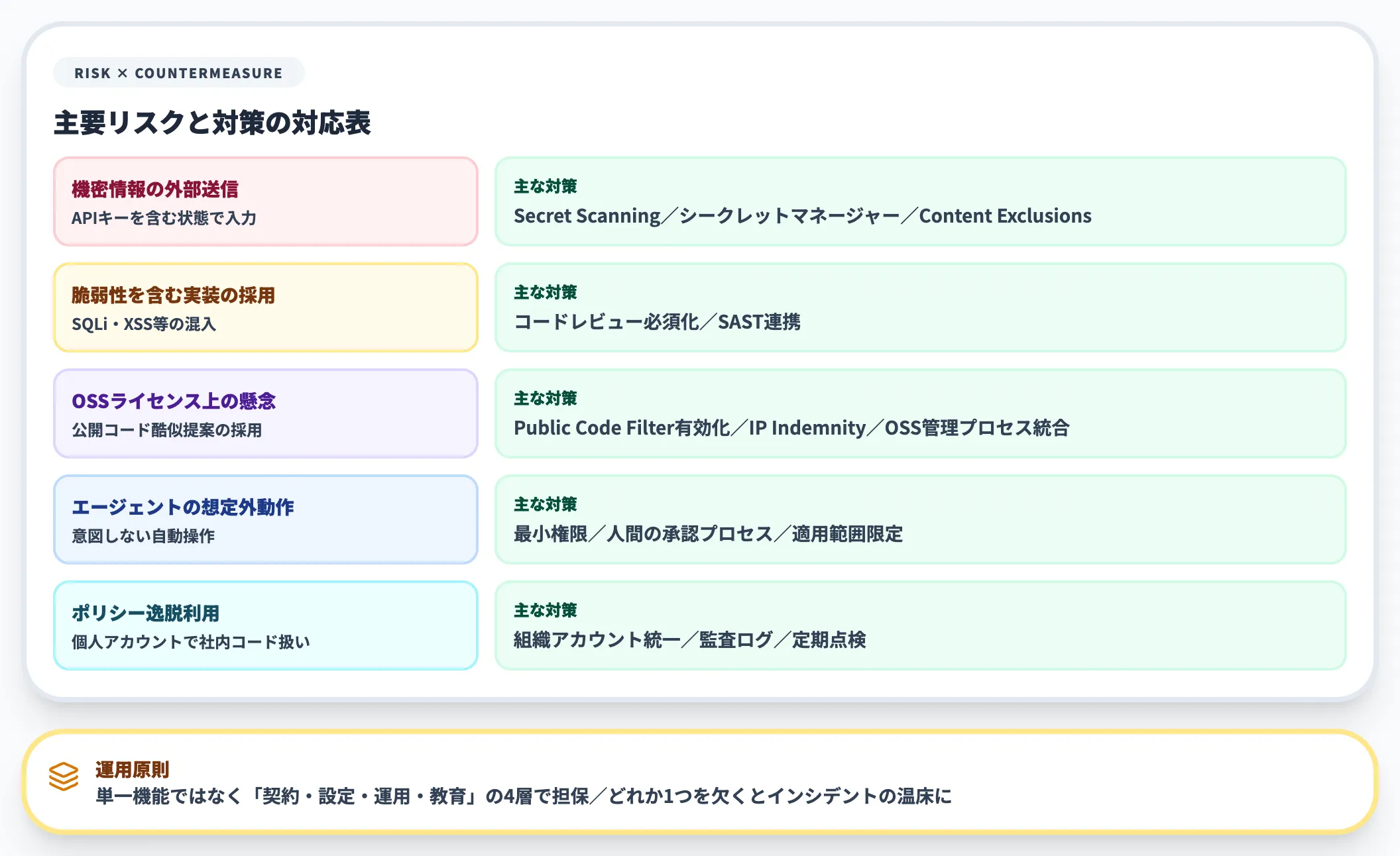Click the エージェントの想定外動作 card

point(265,520)
